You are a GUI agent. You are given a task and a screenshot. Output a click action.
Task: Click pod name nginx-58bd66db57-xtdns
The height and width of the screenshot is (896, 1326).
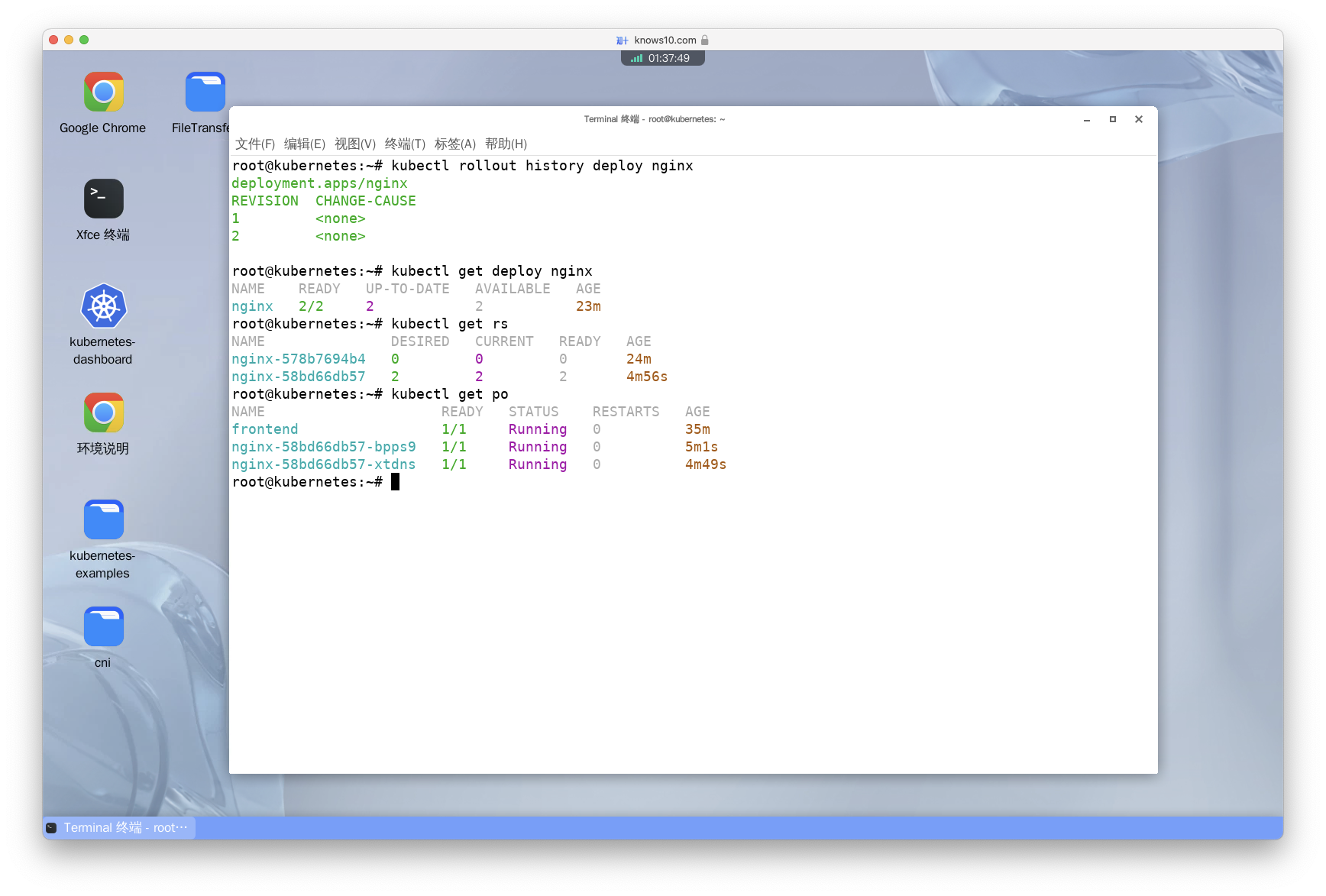pyautogui.click(x=324, y=464)
